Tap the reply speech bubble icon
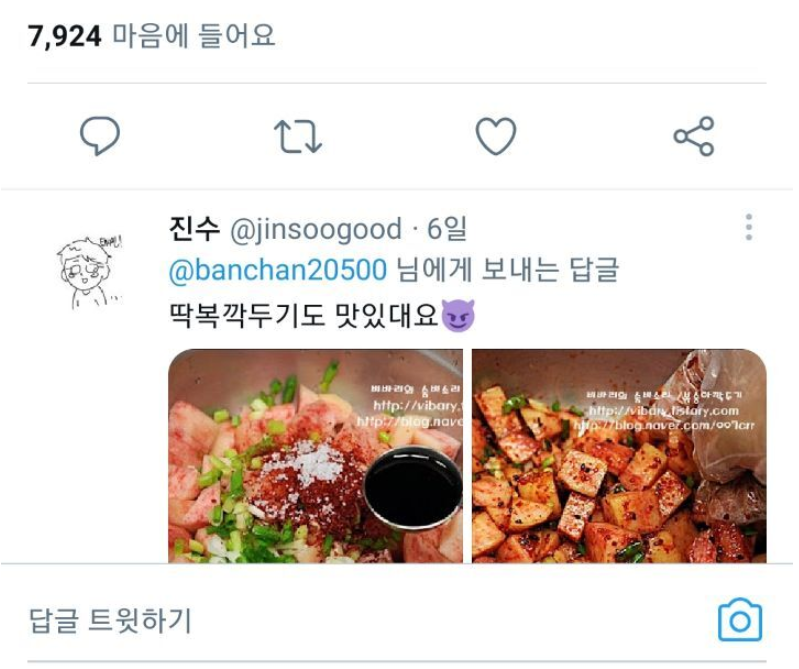This screenshot has width=799, height=669. pos(100,136)
